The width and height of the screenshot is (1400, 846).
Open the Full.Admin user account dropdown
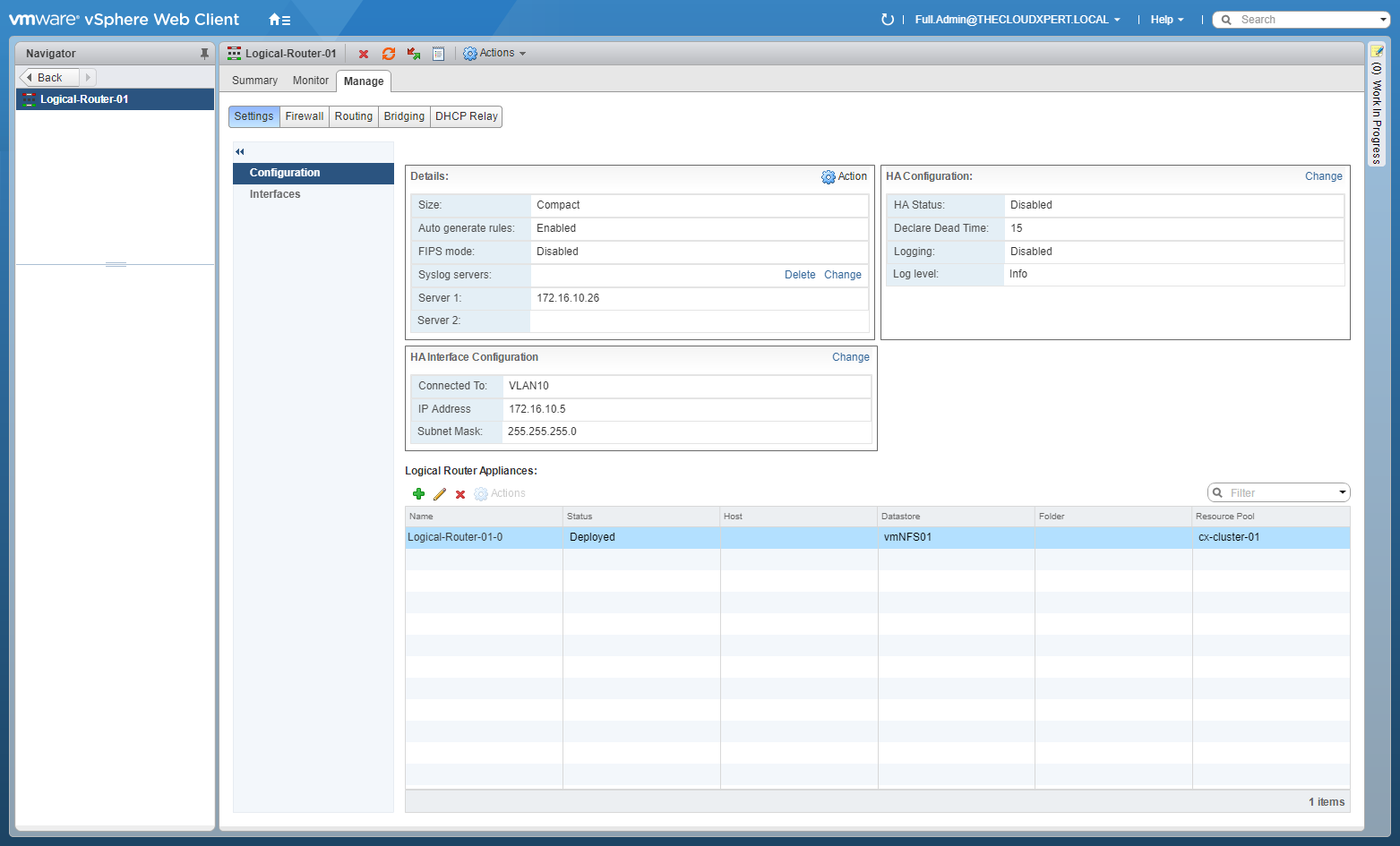click(x=1017, y=20)
